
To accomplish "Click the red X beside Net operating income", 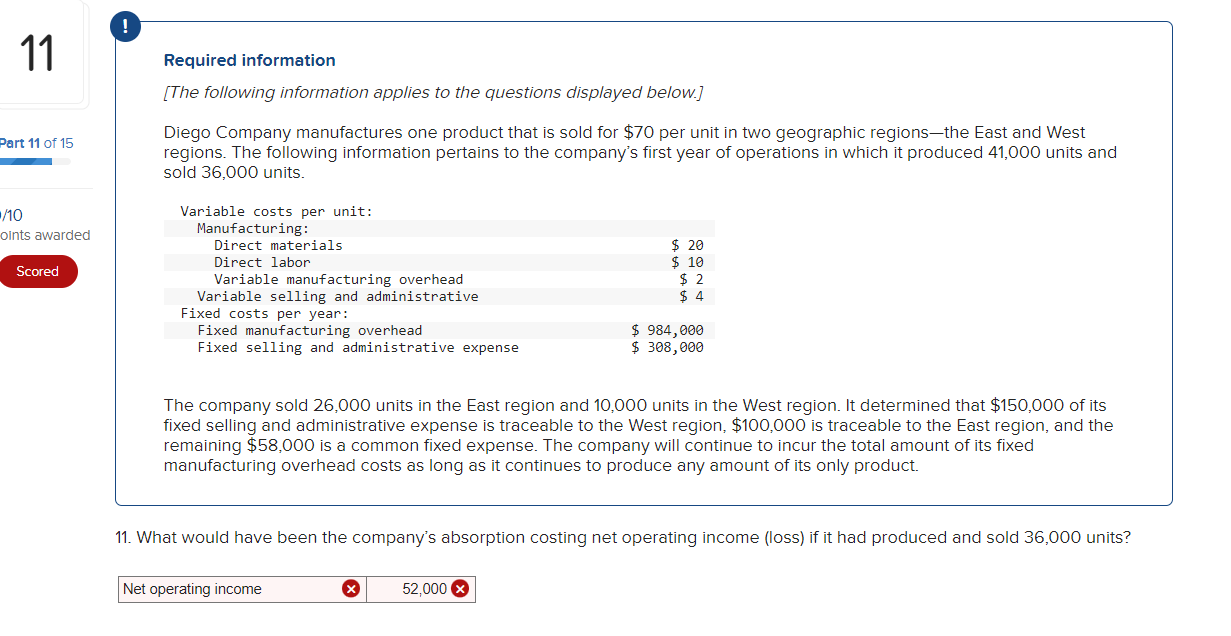I will 351,589.
